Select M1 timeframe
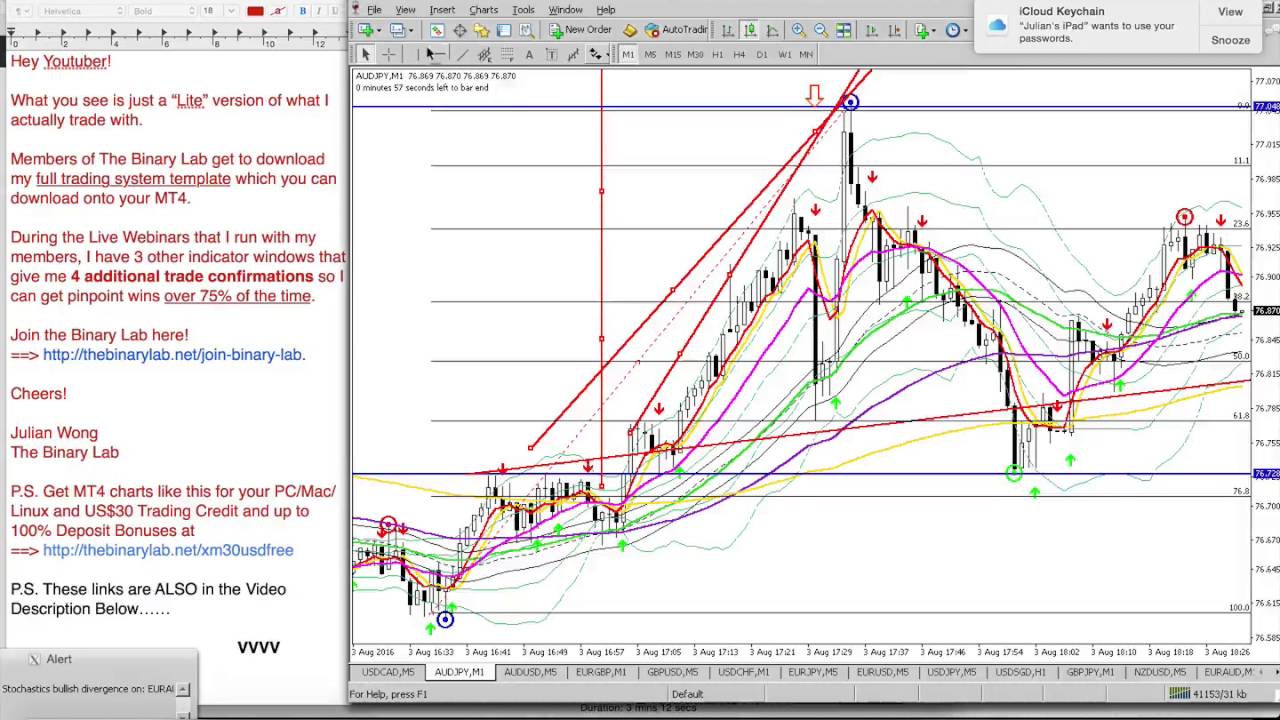Image resolution: width=1280 pixels, height=720 pixels. 628,54
